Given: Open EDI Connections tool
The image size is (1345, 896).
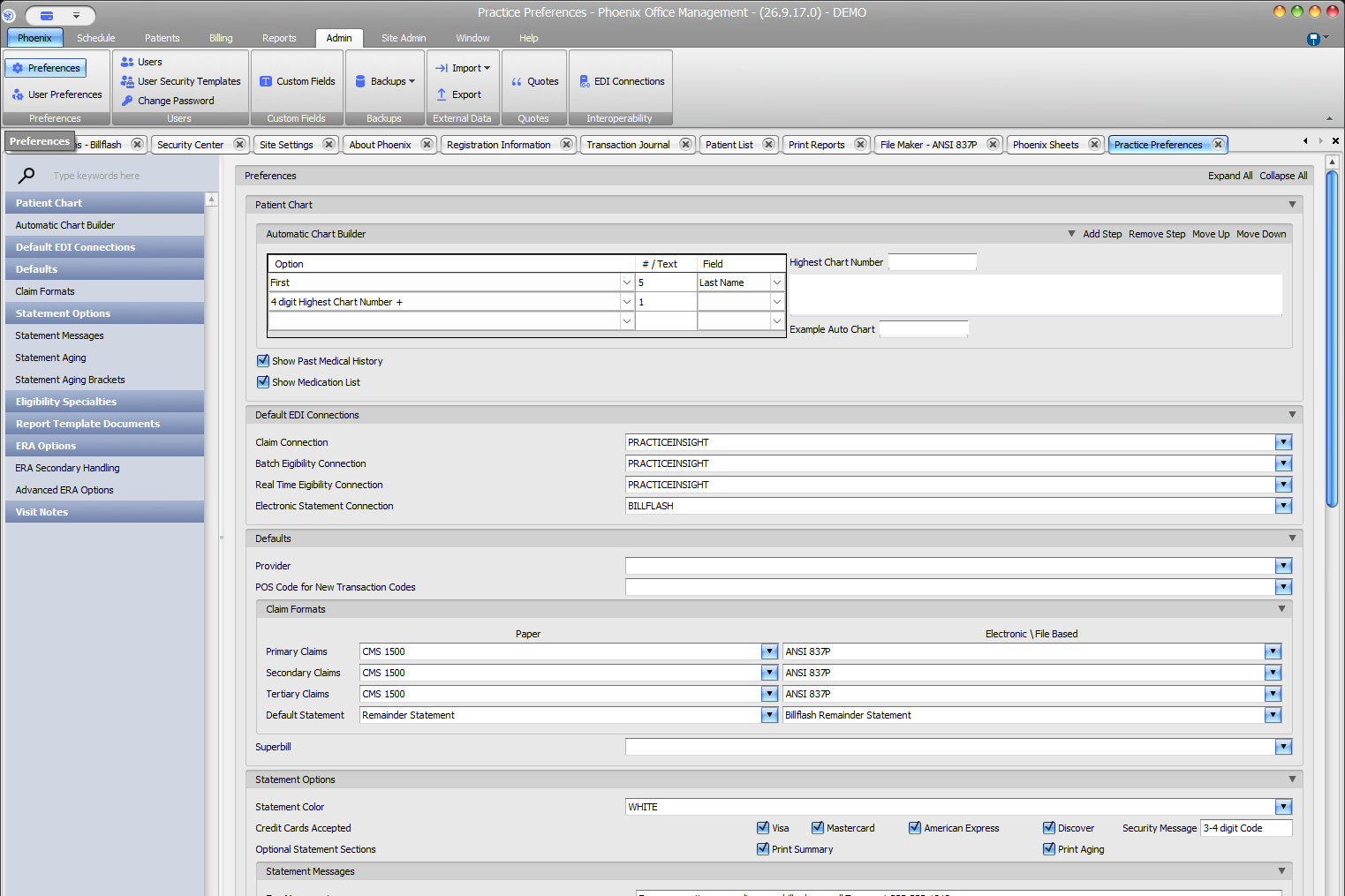Looking at the screenshot, I should click(x=621, y=81).
